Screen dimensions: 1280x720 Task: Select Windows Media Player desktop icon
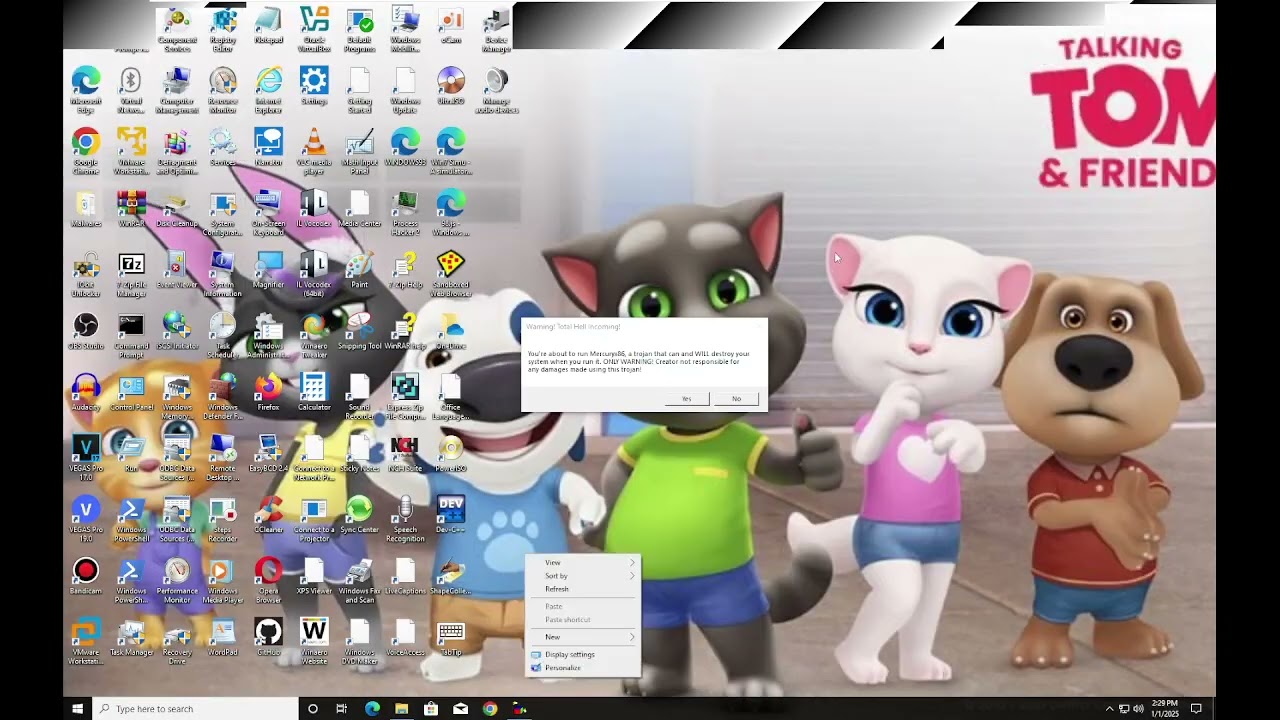click(223, 579)
